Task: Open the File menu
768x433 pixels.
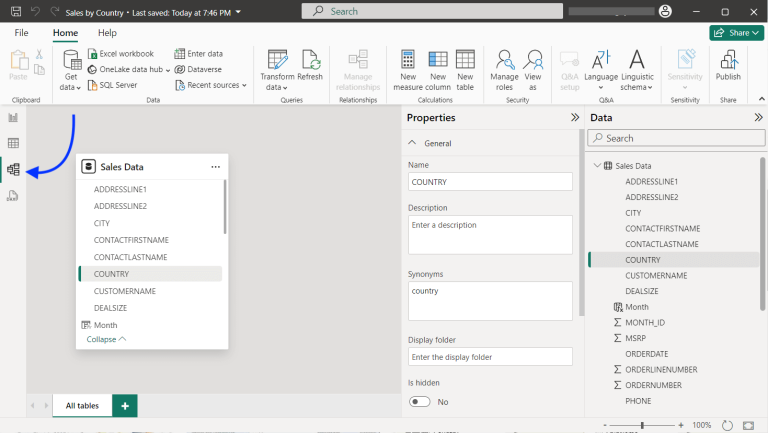Action: 21,33
